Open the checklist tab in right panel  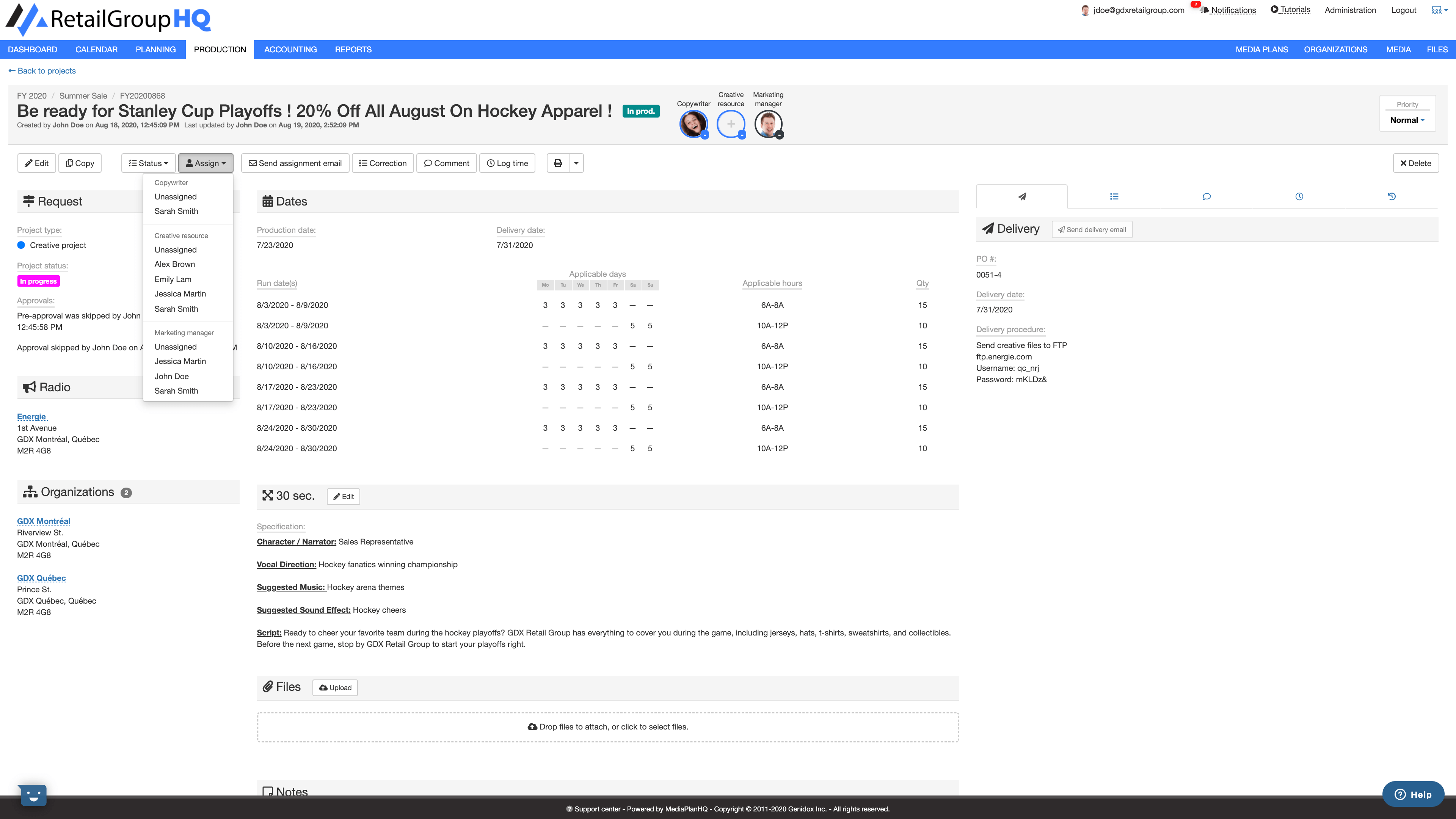(x=1114, y=196)
